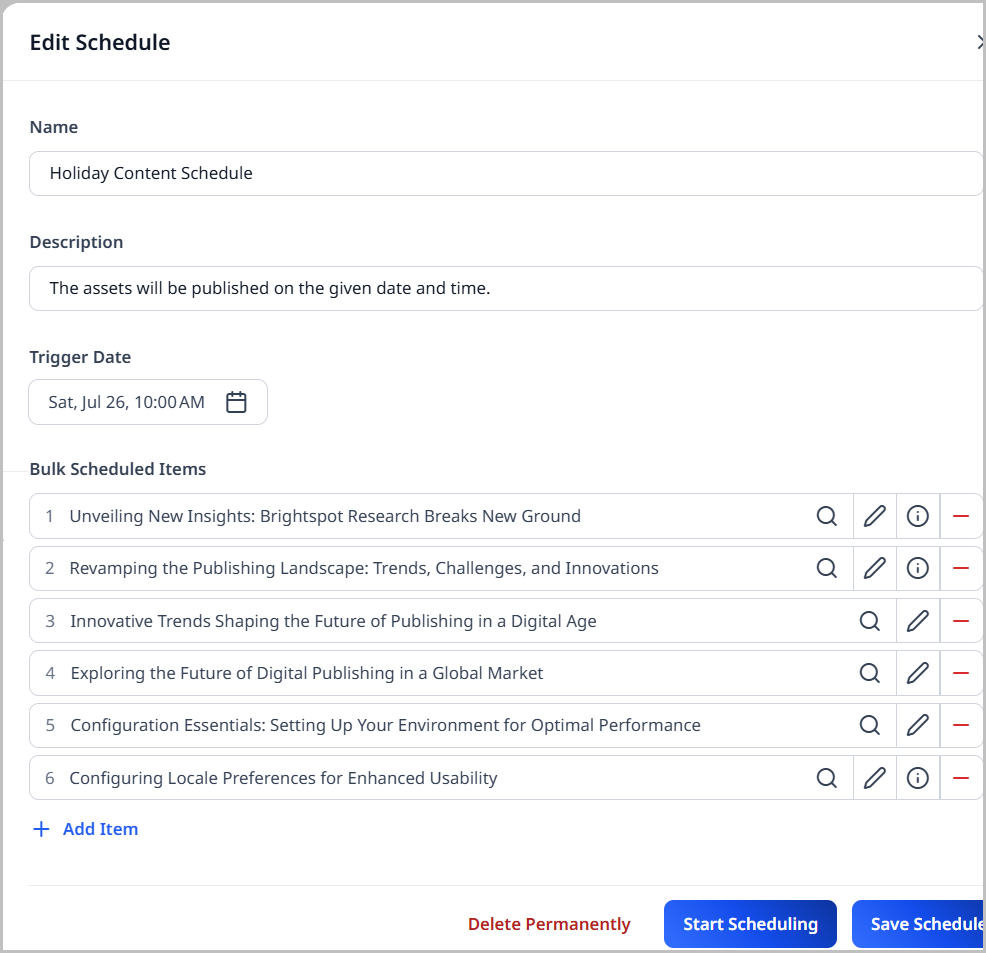Search preview of "Unveiling New Insights" item
The width and height of the screenshot is (986, 953).
pyautogui.click(x=827, y=516)
